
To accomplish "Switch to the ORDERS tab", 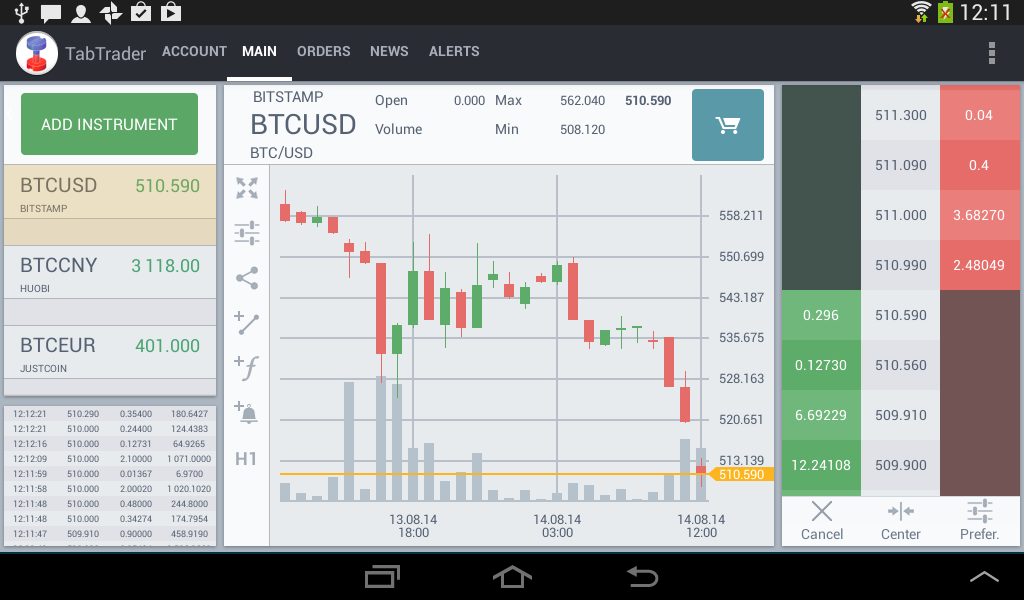I will tap(323, 52).
